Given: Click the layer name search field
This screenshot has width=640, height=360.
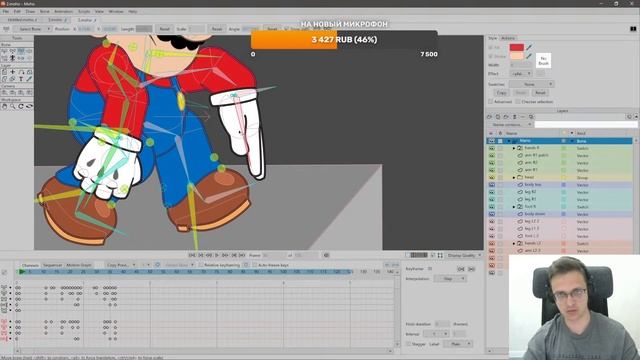Looking at the screenshot, I should pyautogui.click(x=586, y=124).
